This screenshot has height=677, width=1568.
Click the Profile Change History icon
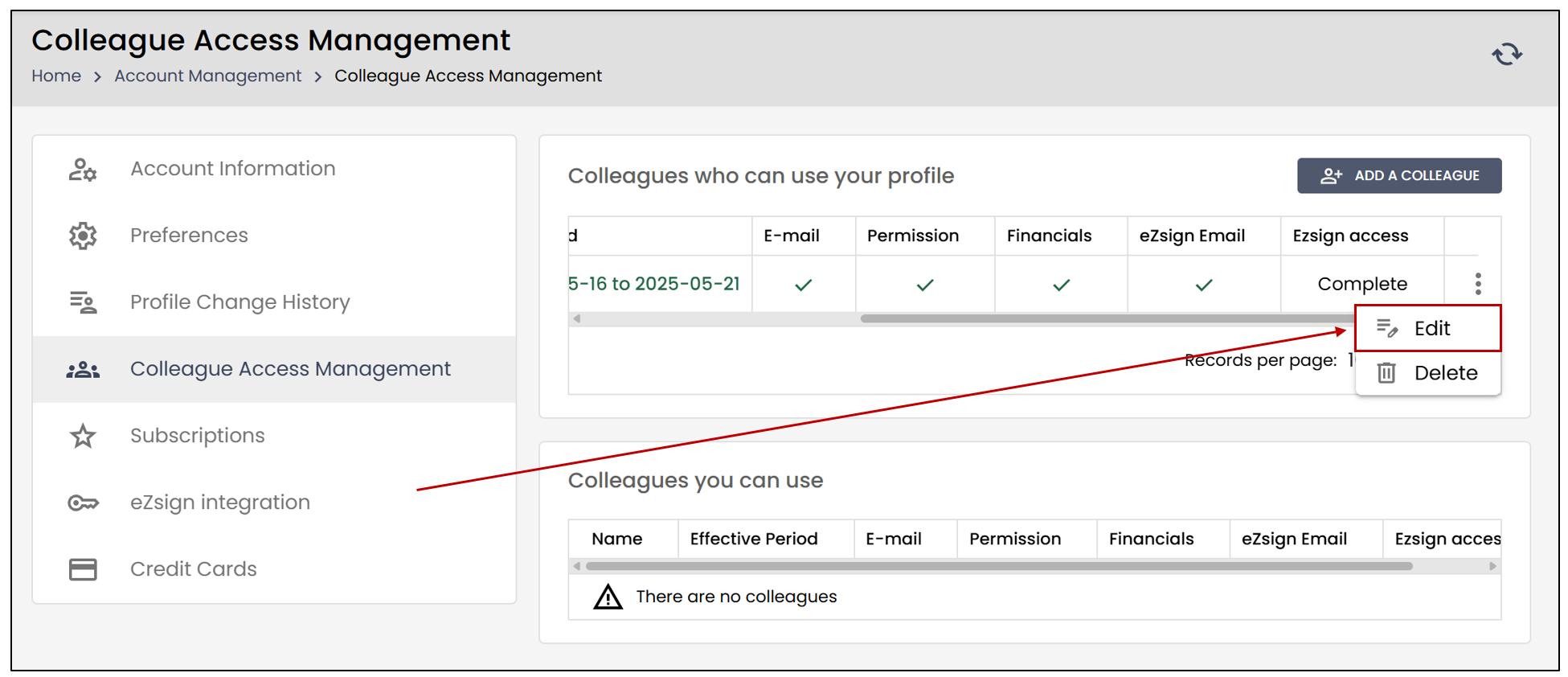(83, 302)
